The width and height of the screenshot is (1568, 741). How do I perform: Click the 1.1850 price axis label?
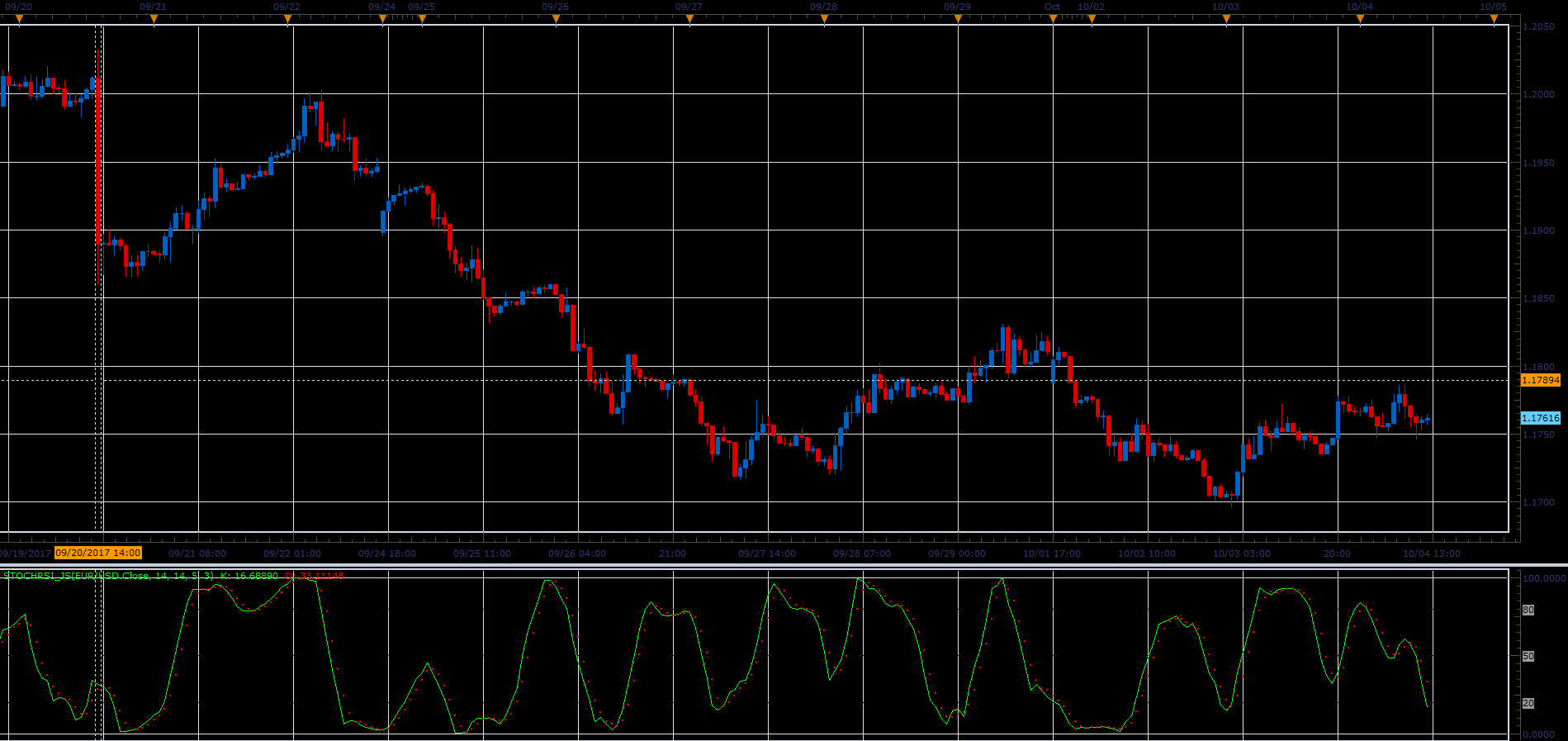coord(1538,298)
